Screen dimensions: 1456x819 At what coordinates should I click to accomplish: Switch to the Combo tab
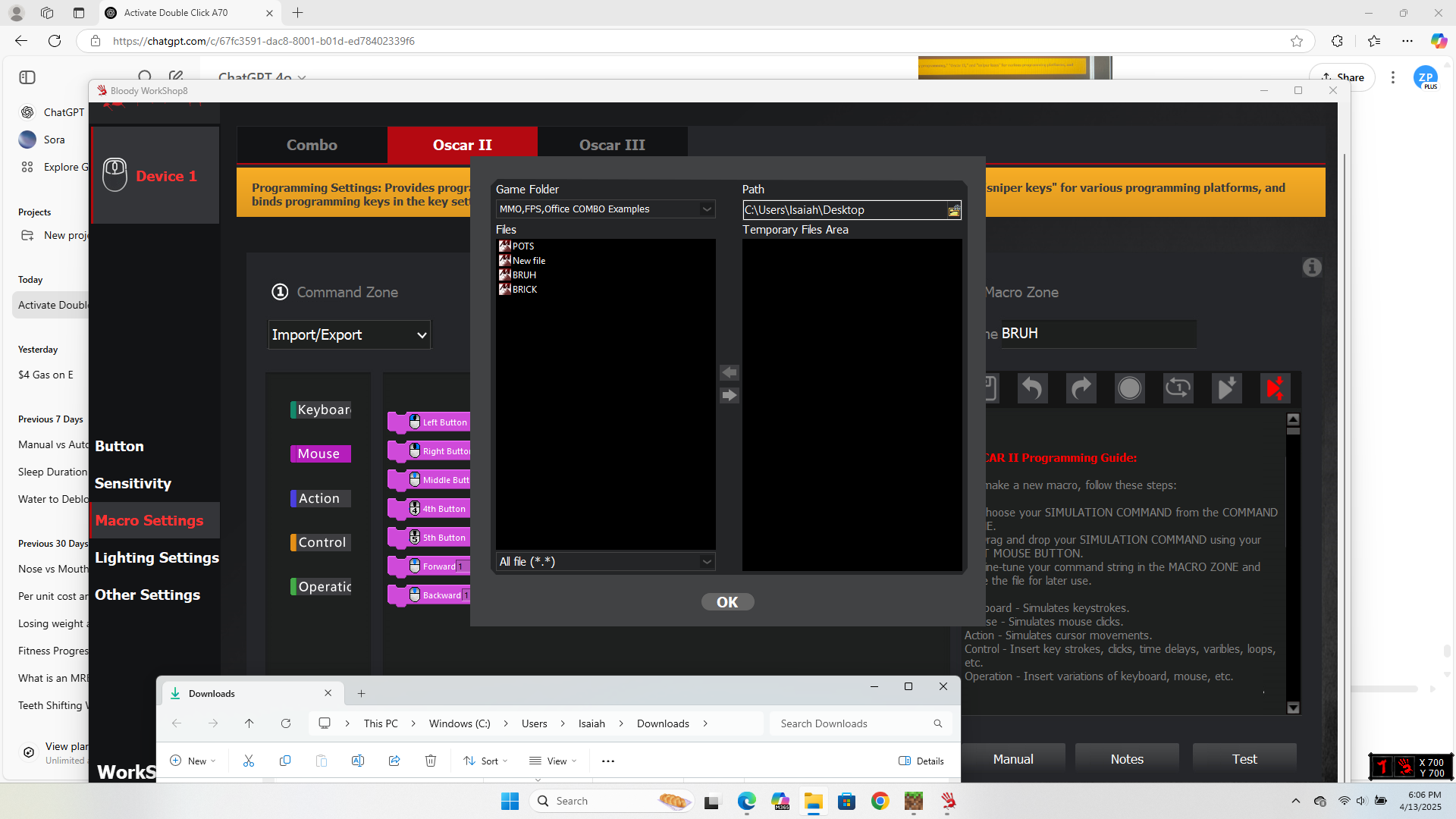312,145
